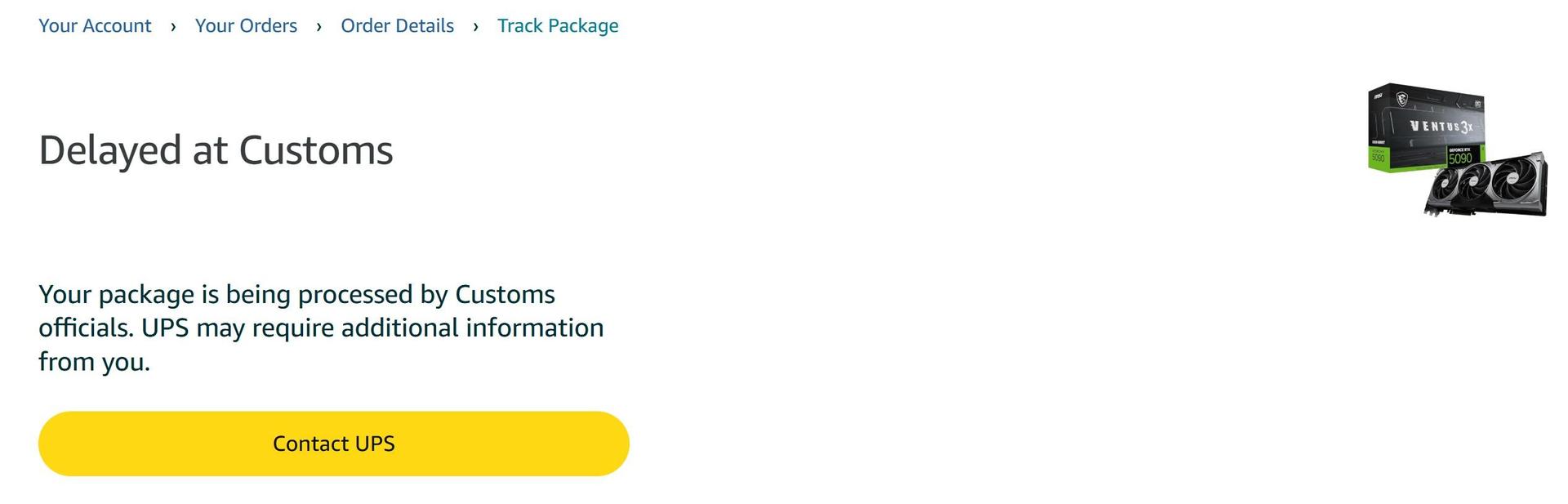Click the MSI dragon shield logo on box
Image resolution: width=1568 pixels, height=504 pixels.
pos(1402,100)
